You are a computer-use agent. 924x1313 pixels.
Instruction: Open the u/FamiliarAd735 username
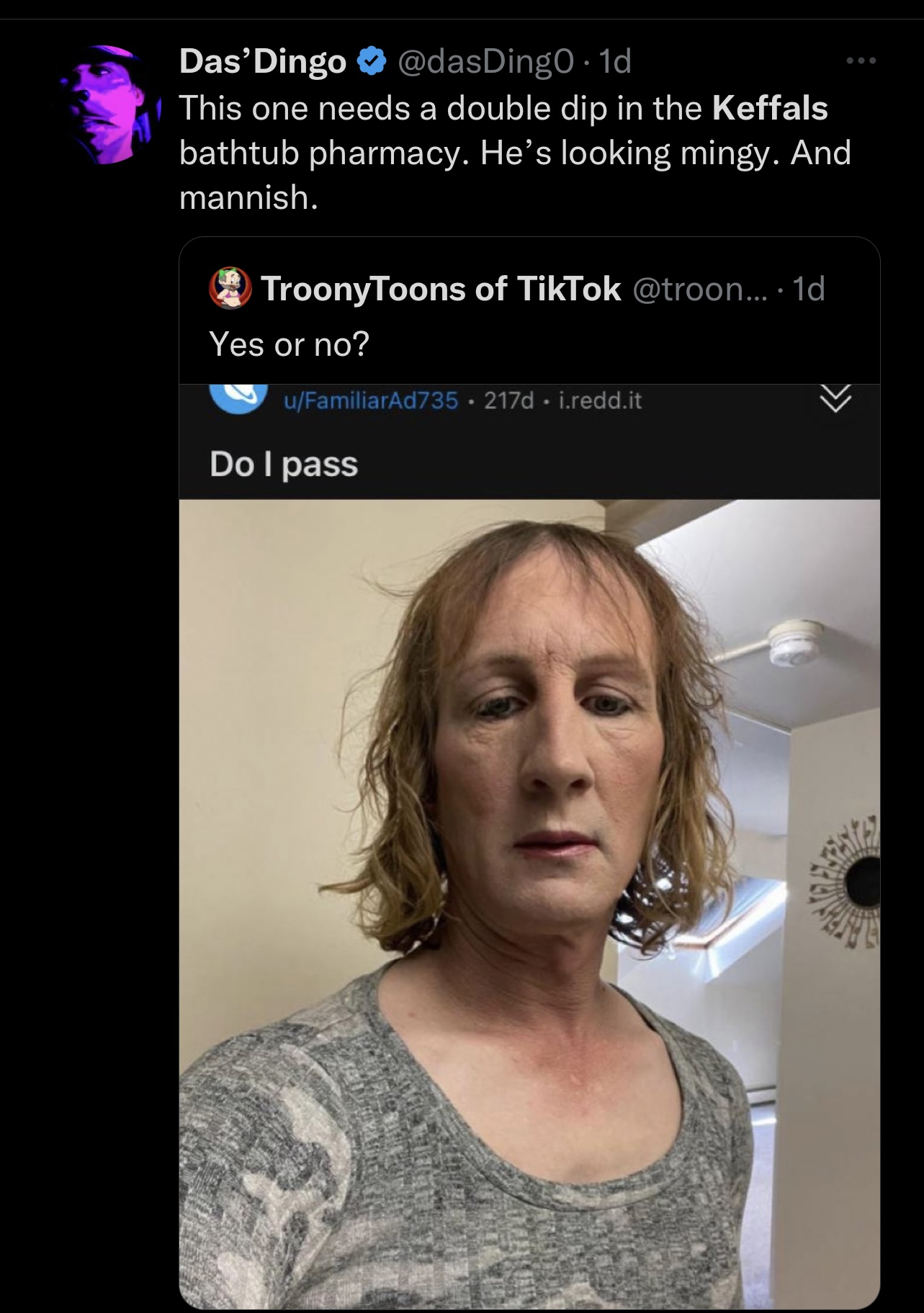point(371,400)
